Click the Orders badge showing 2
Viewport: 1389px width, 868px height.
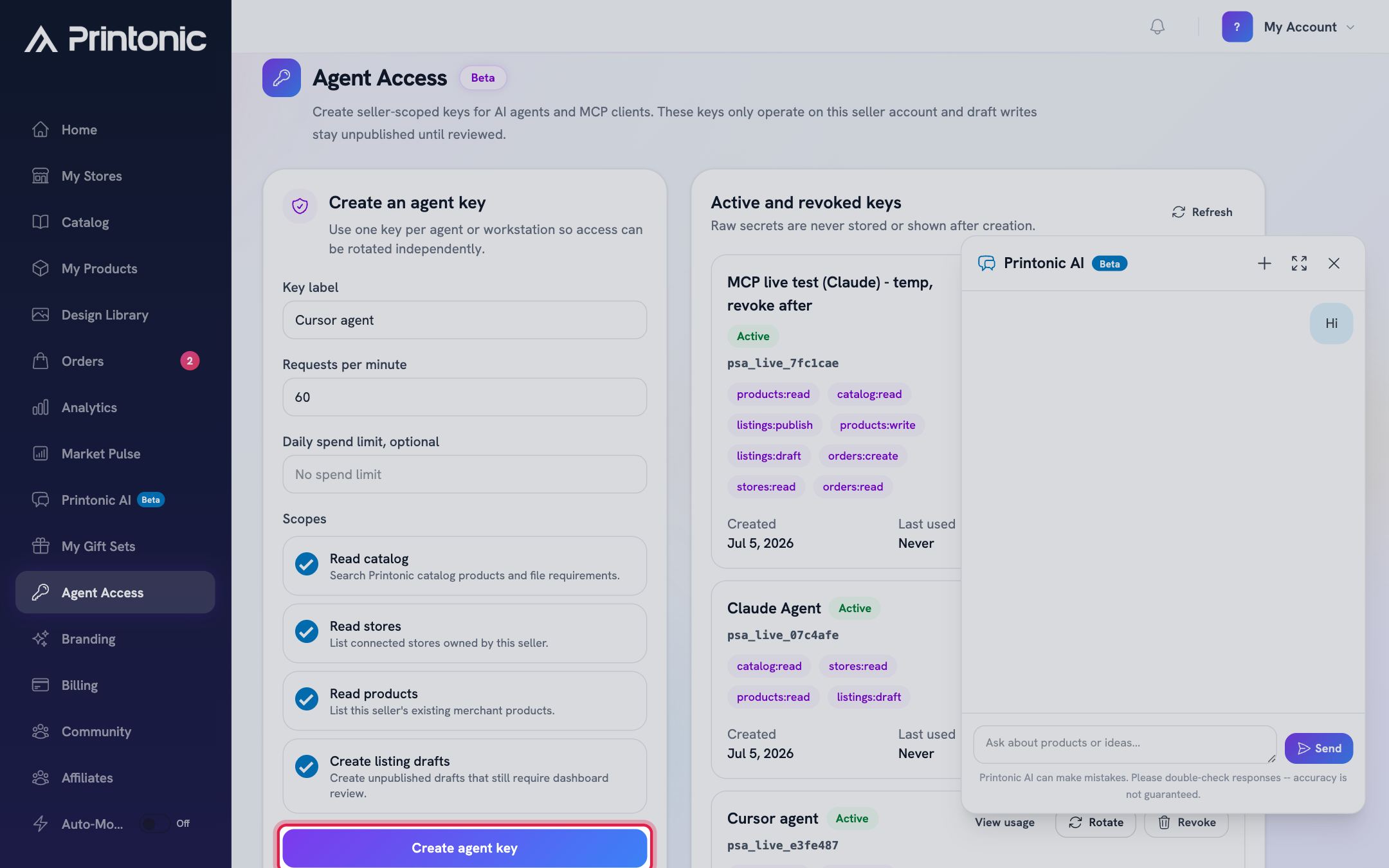[x=190, y=361]
